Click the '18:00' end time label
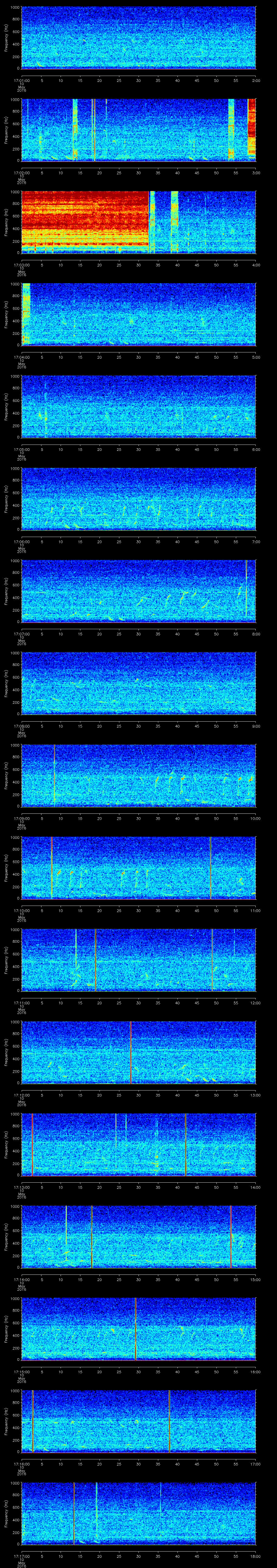The width and height of the screenshot is (277, 1568). (255, 1556)
